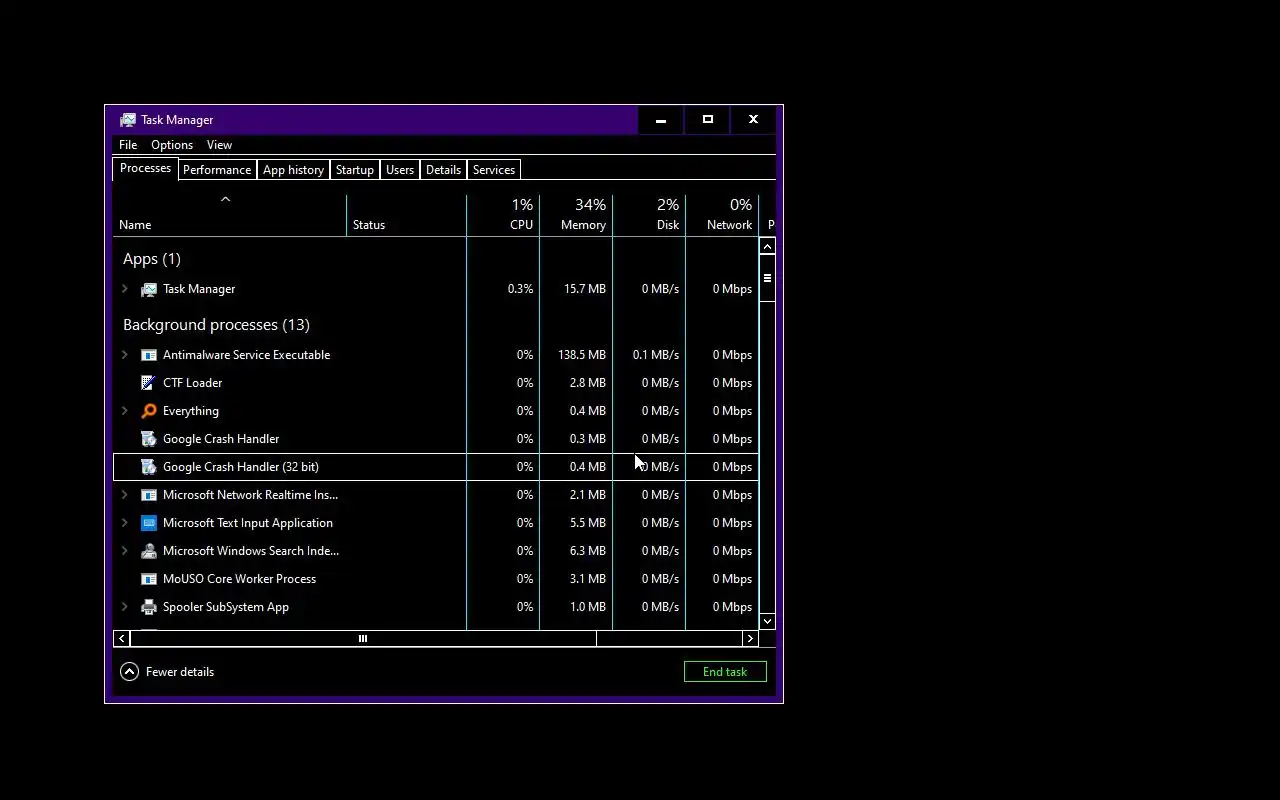Expand the Microsoft Network Realtime Inspection row

[x=125, y=495]
